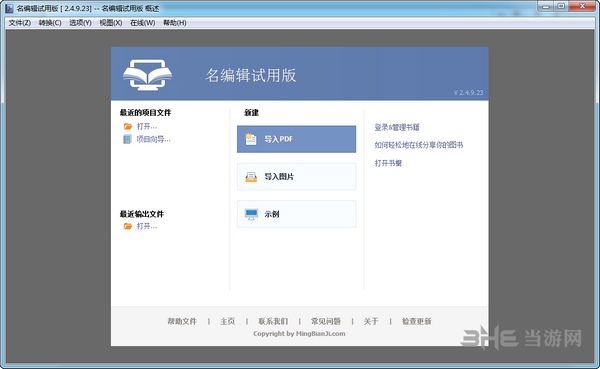Open the 关于 footer link
This screenshot has height=369, width=600.
371,321
